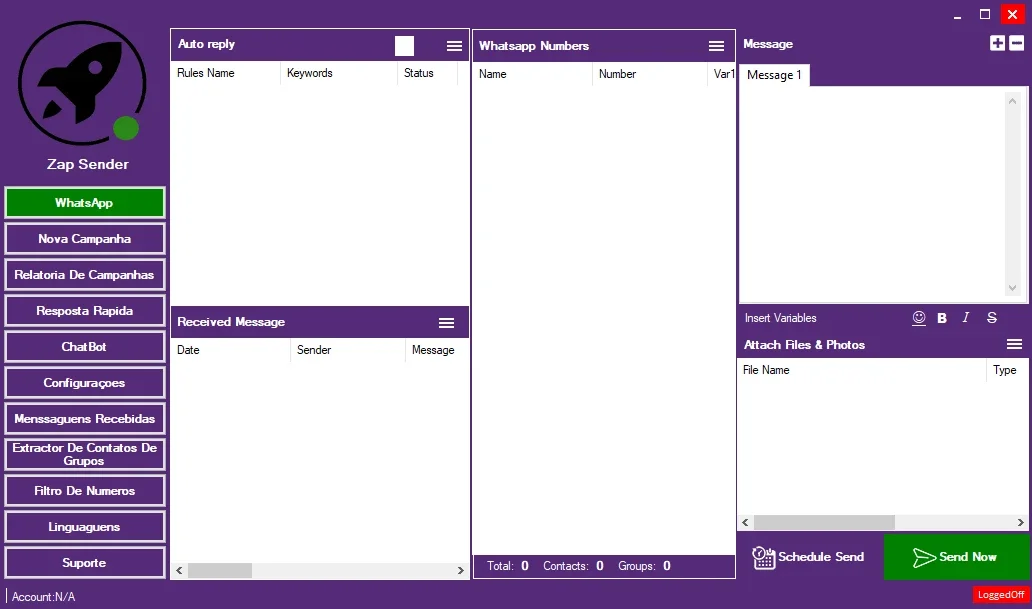
Task: Open the WhatsApp section
Action: pyautogui.click(x=84, y=203)
